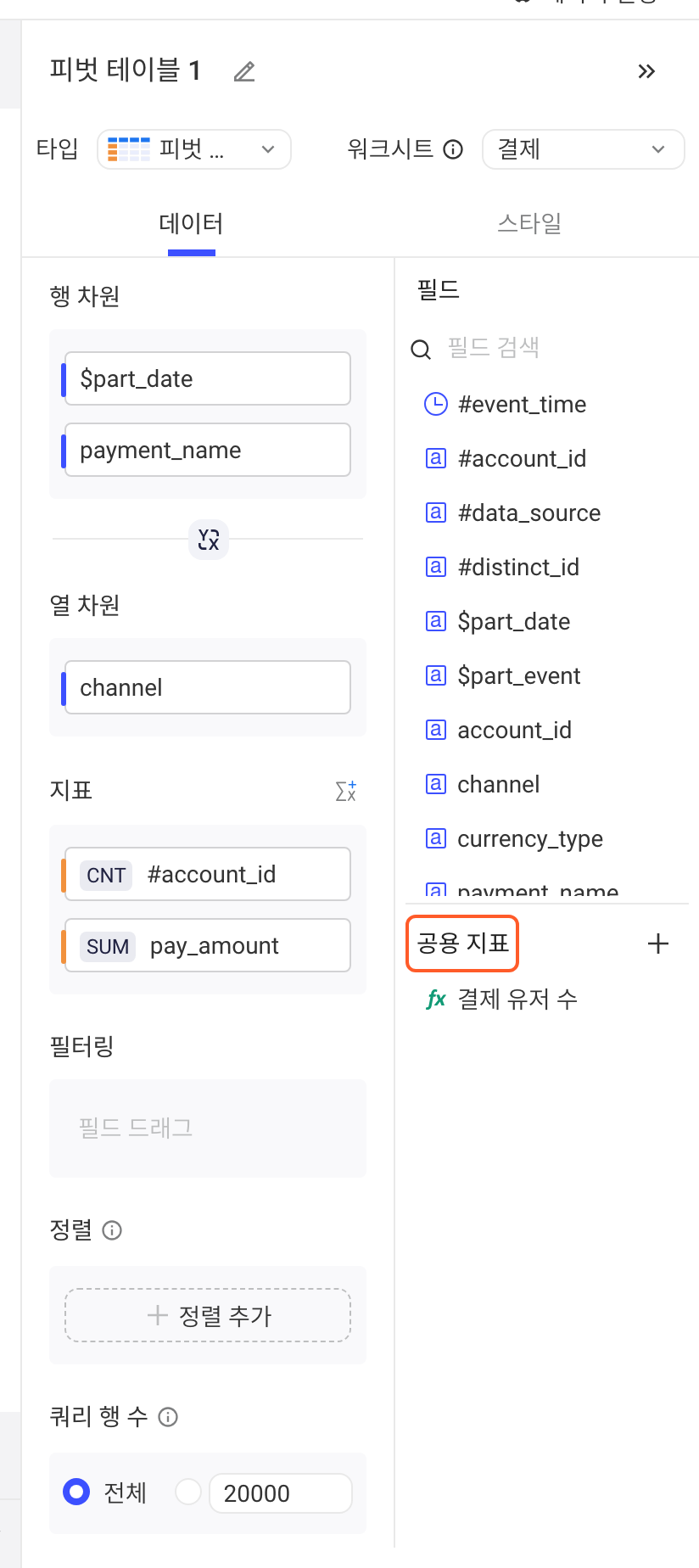
Task: Open the 타입 chart type dropdown
Action: click(194, 149)
